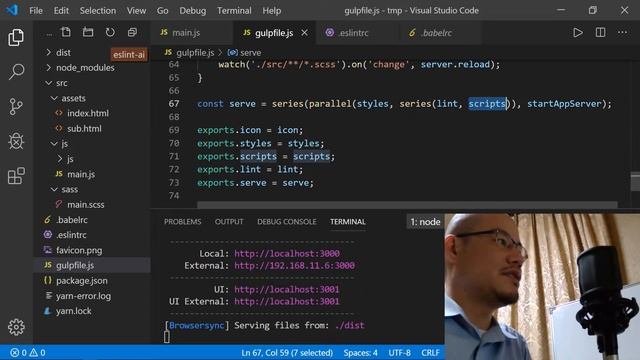The height and width of the screenshot is (360, 640).
Task: Switch to the DEBUG CONSOLE panel tab
Action: pos(287,222)
